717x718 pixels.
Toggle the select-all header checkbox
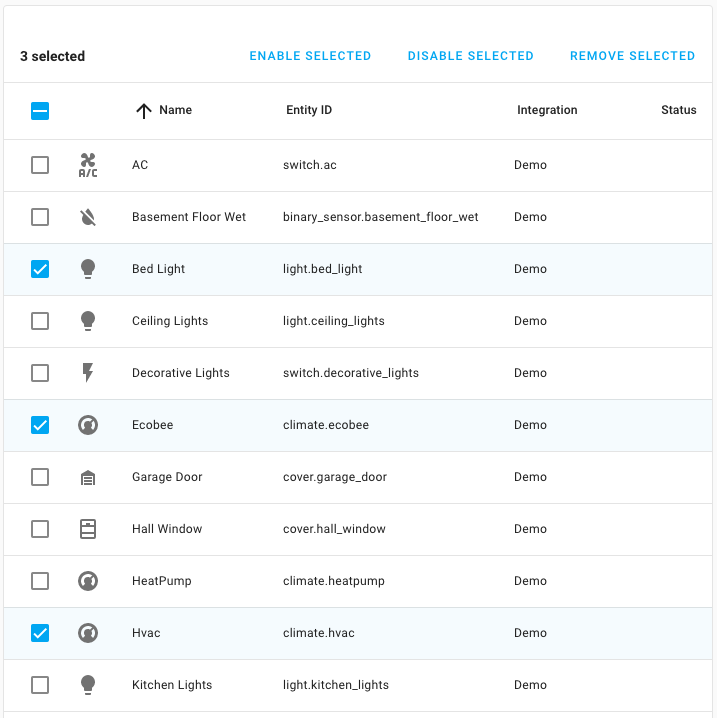pos(40,111)
